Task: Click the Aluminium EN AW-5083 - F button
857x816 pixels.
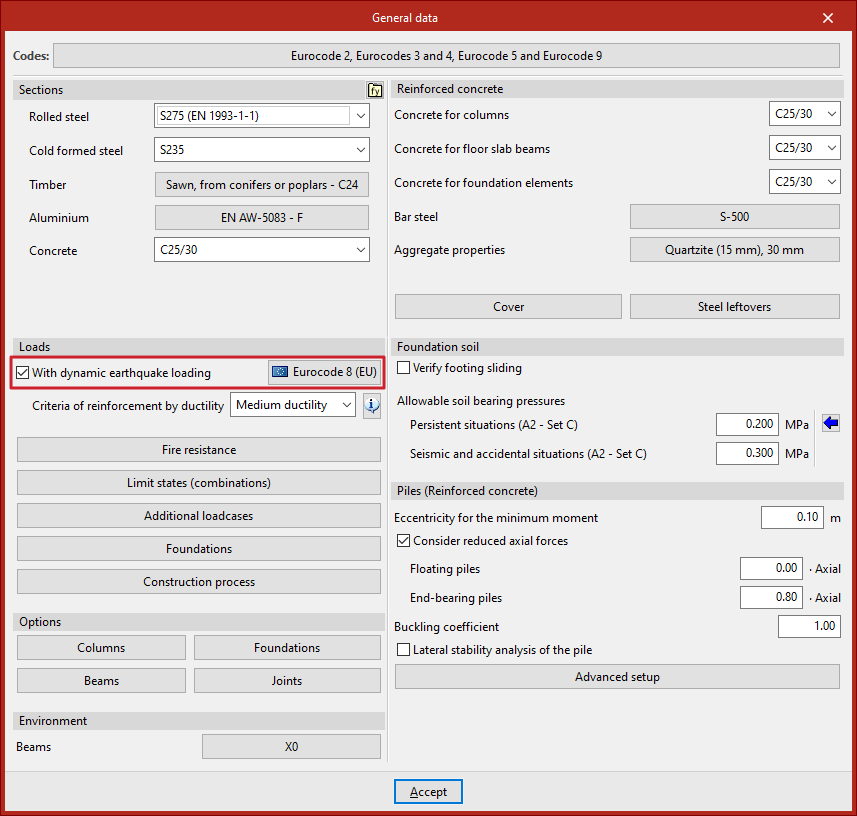Action: click(262, 218)
